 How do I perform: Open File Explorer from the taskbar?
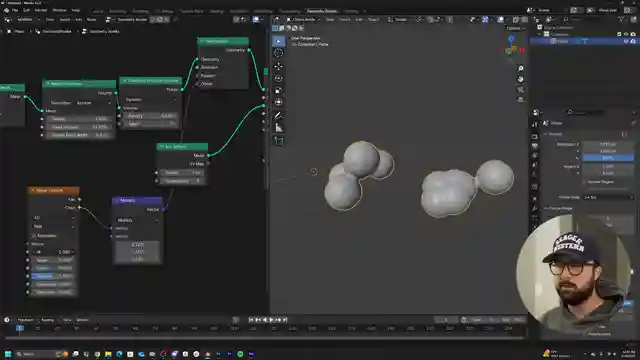pyautogui.click(x=108, y=354)
